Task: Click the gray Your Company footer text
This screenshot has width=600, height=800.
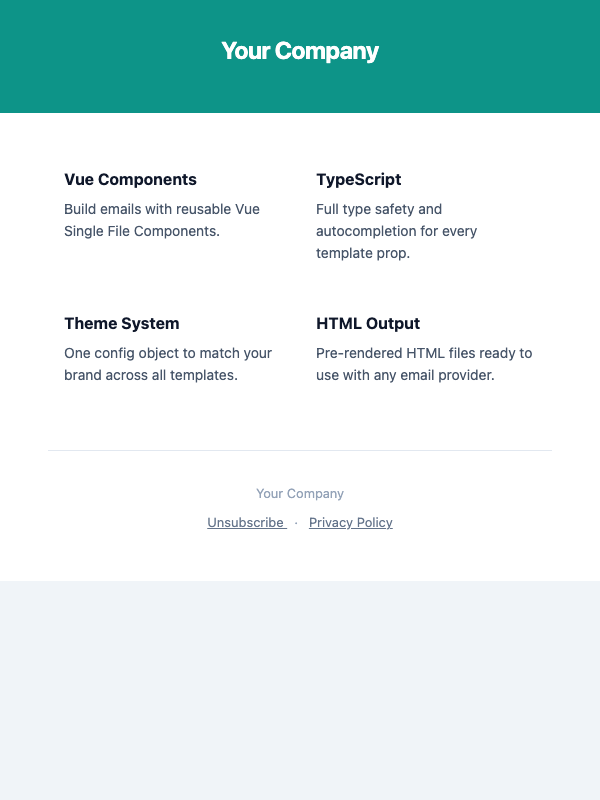Action: tap(300, 494)
